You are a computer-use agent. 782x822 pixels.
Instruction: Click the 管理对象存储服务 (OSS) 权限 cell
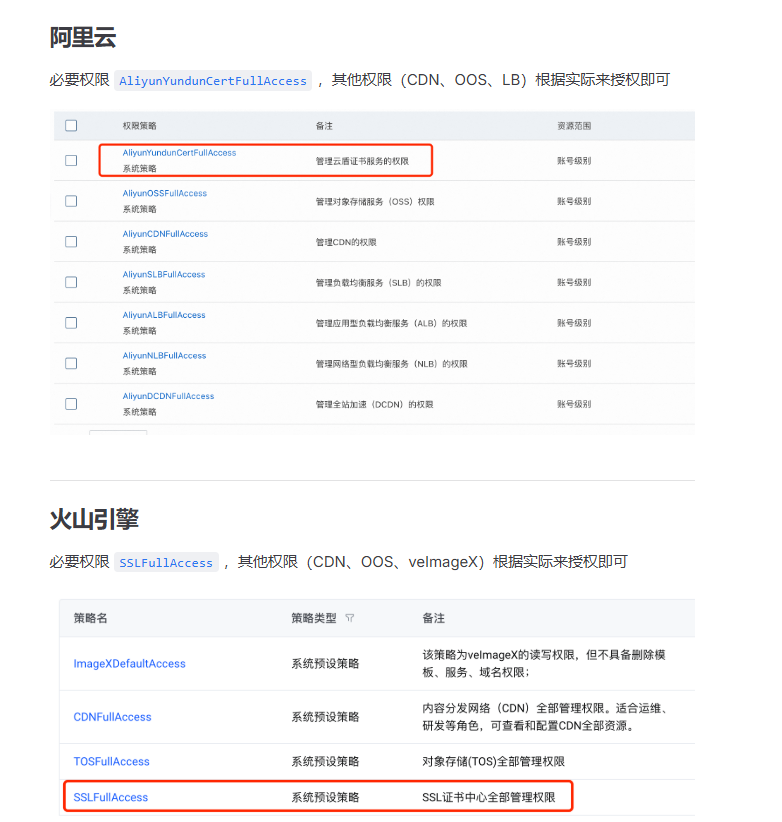tap(375, 201)
